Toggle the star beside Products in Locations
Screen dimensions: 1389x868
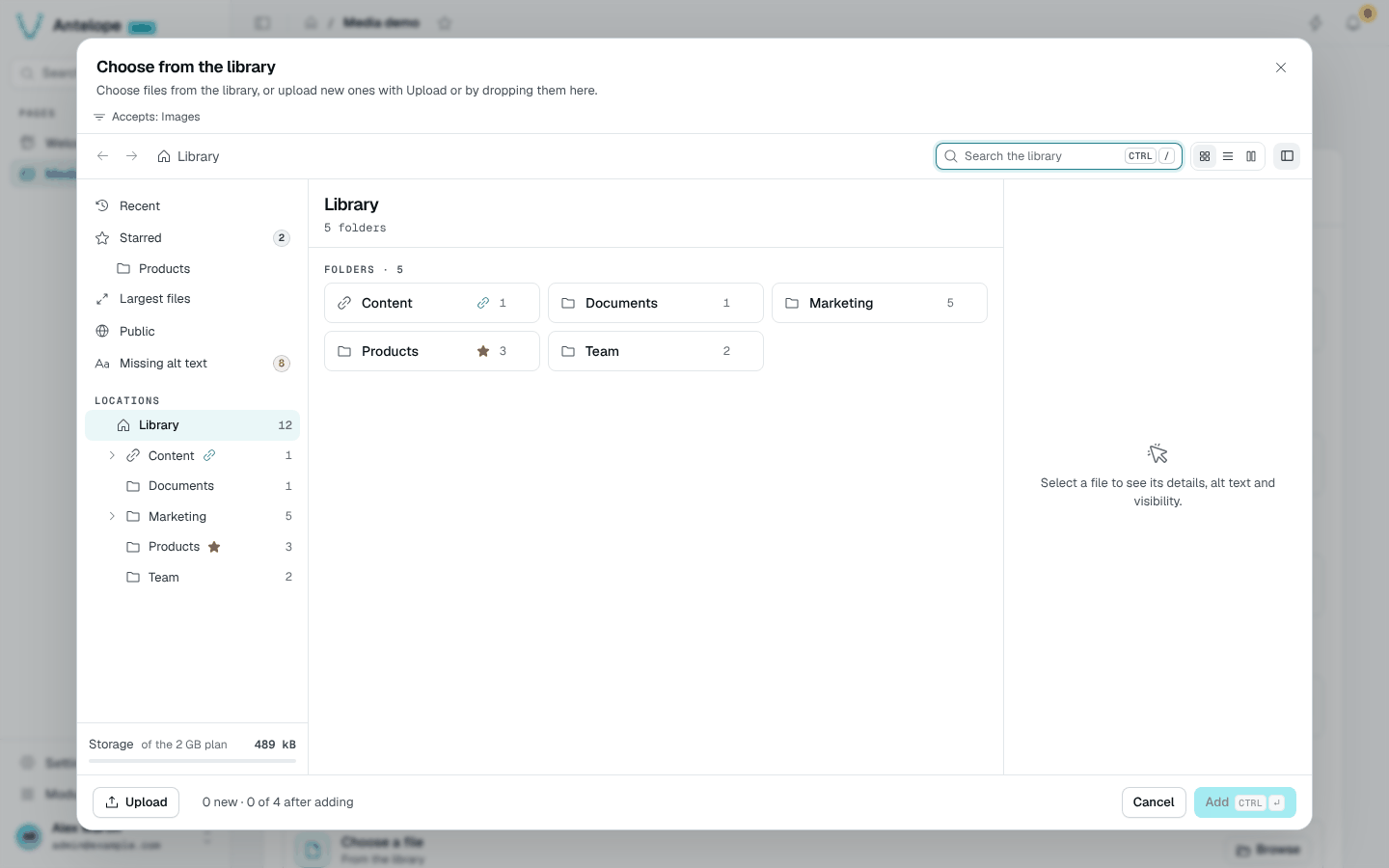click(x=214, y=547)
